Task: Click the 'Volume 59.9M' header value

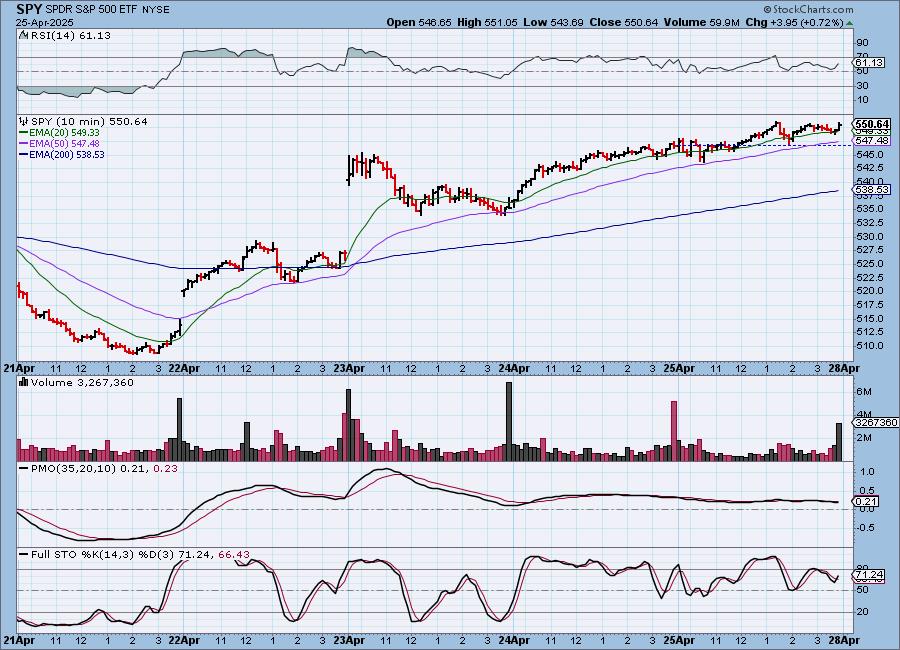Action: tap(701, 22)
